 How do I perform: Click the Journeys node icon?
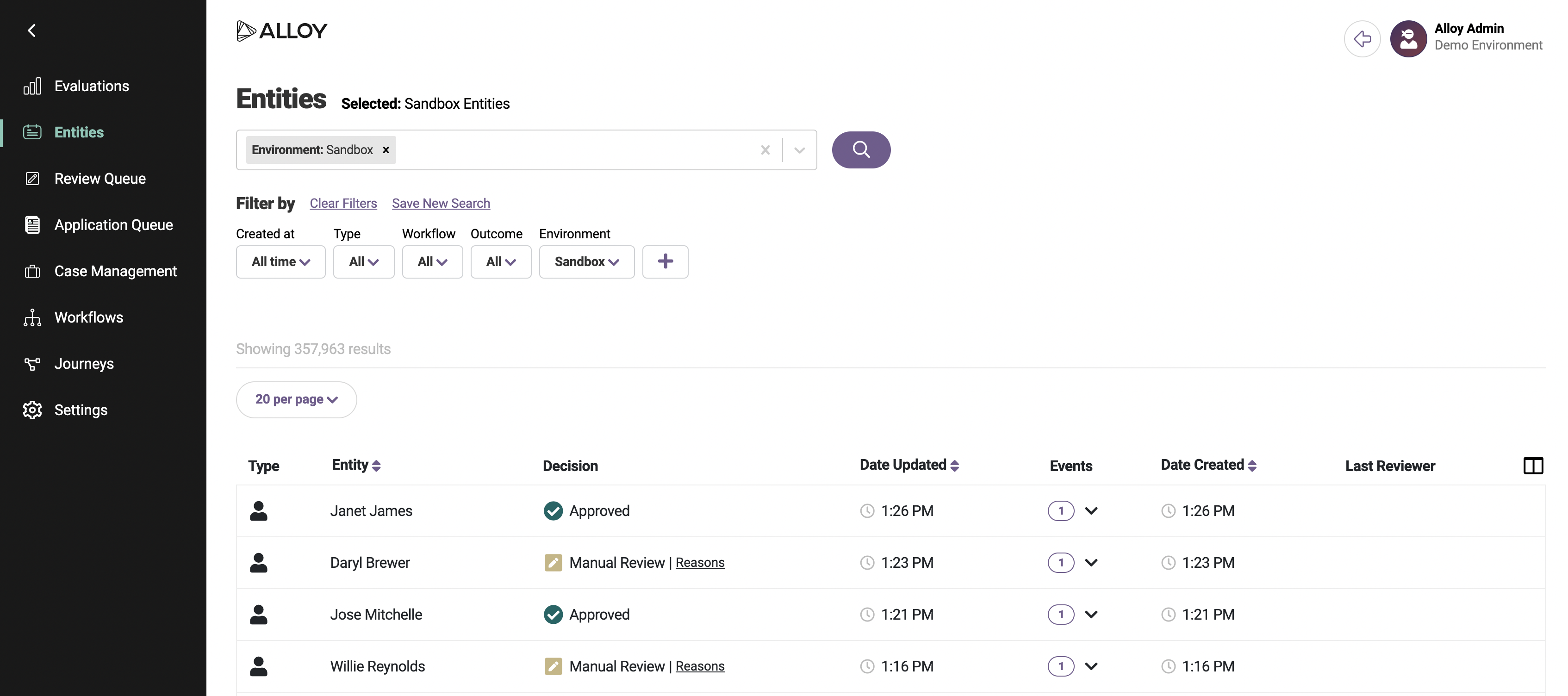click(x=32, y=363)
